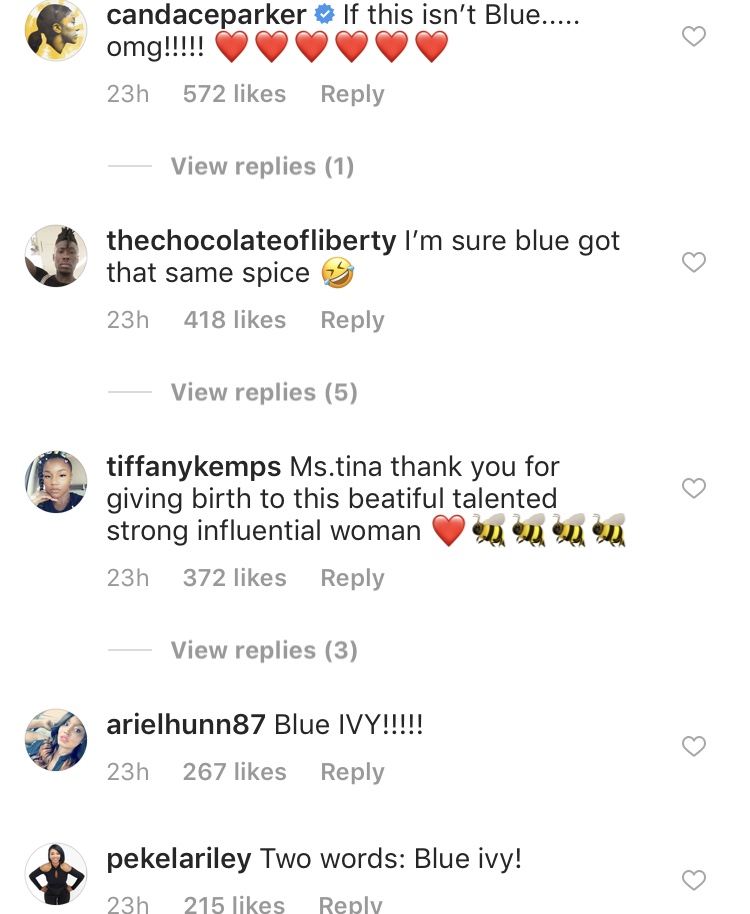Open the candaceparker username link
Screen dimensions: 750x914
205,15
